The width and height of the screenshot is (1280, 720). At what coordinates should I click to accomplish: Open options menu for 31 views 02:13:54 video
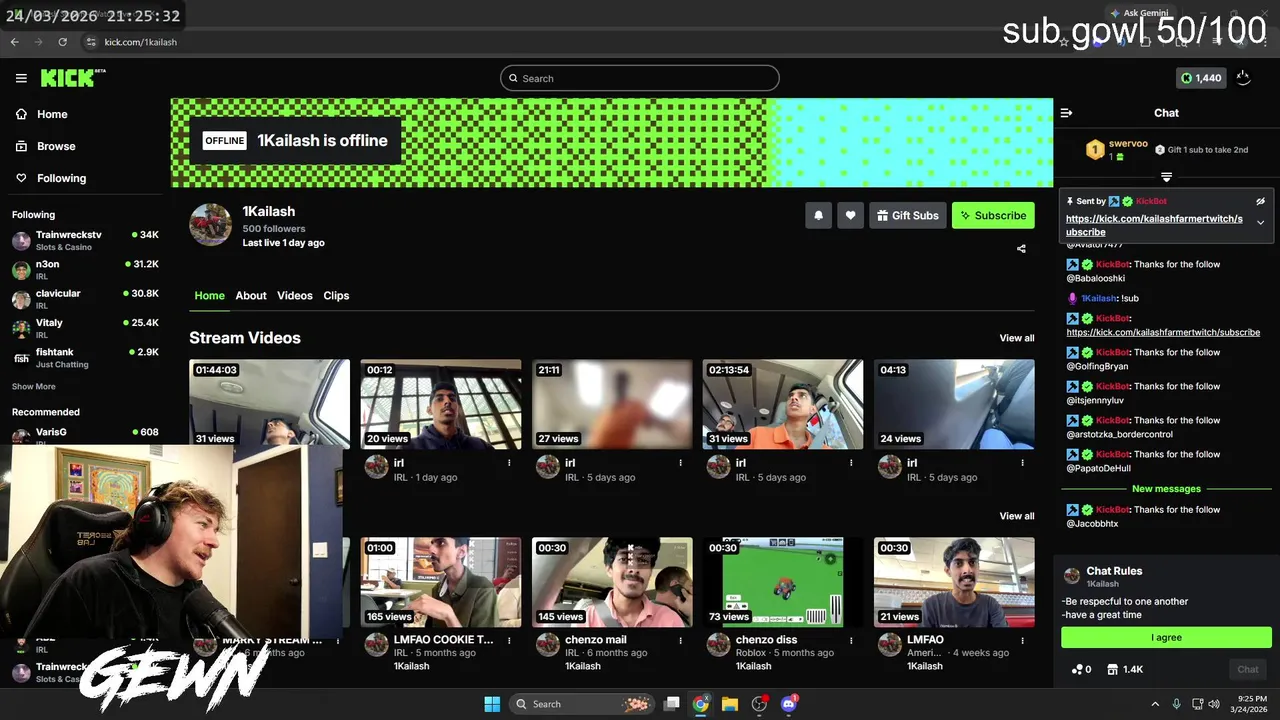point(851,463)
